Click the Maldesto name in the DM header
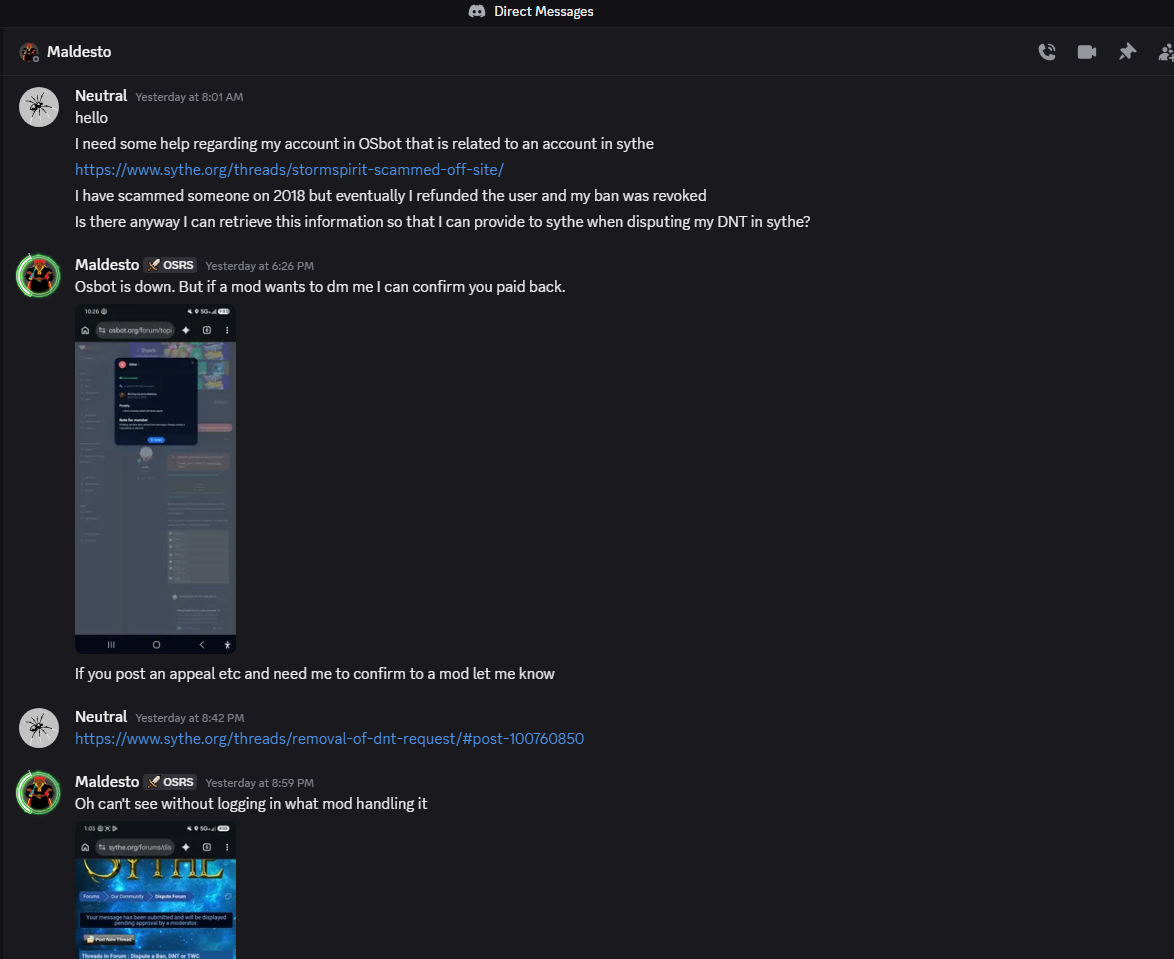Viewport: 1174px width, 959px height. (79, 52)
